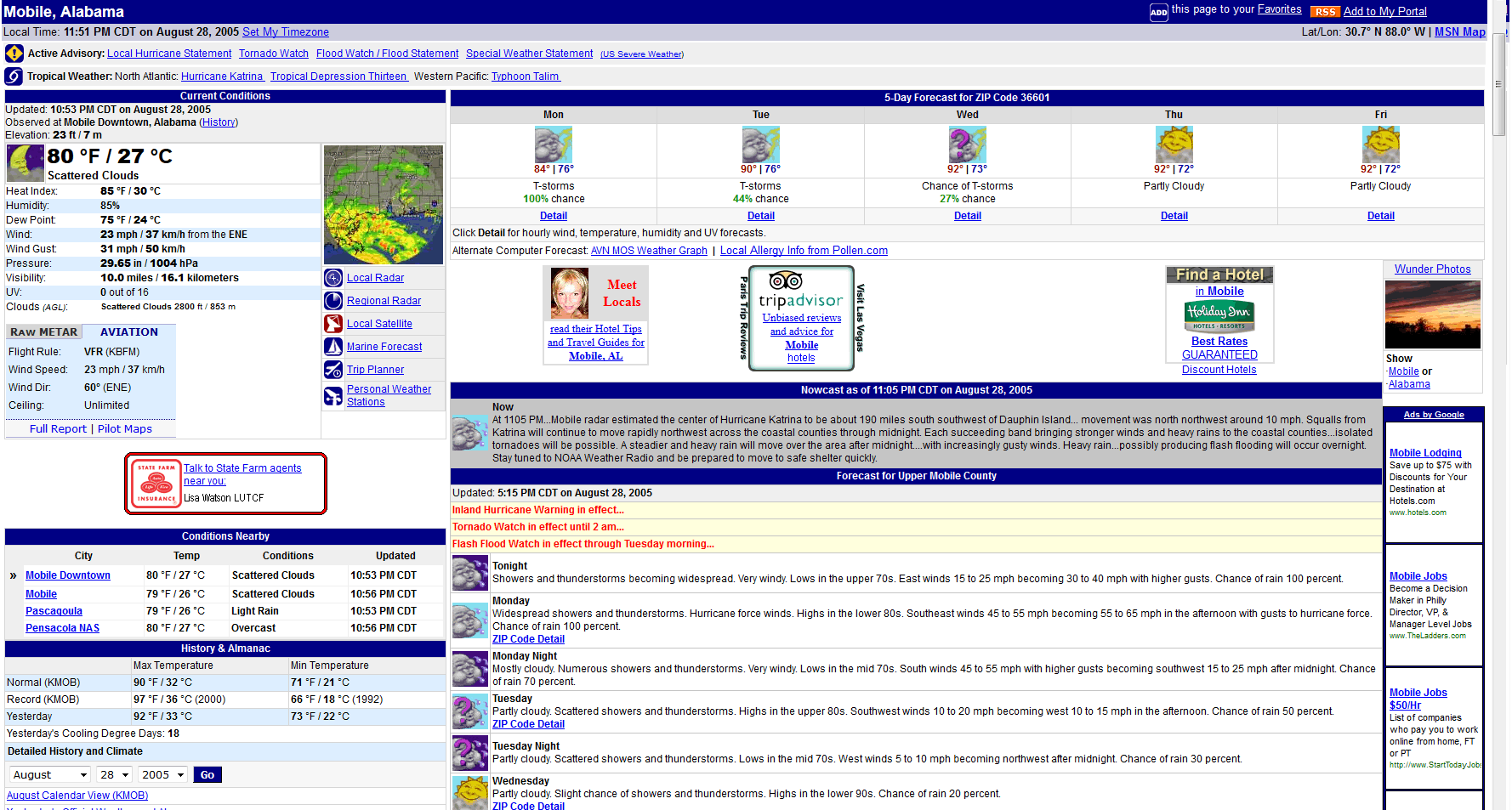Switch to the Aviation tab
Image resolution: width=1512 pixels, height=810 pixels.
[x=129, y=332]
